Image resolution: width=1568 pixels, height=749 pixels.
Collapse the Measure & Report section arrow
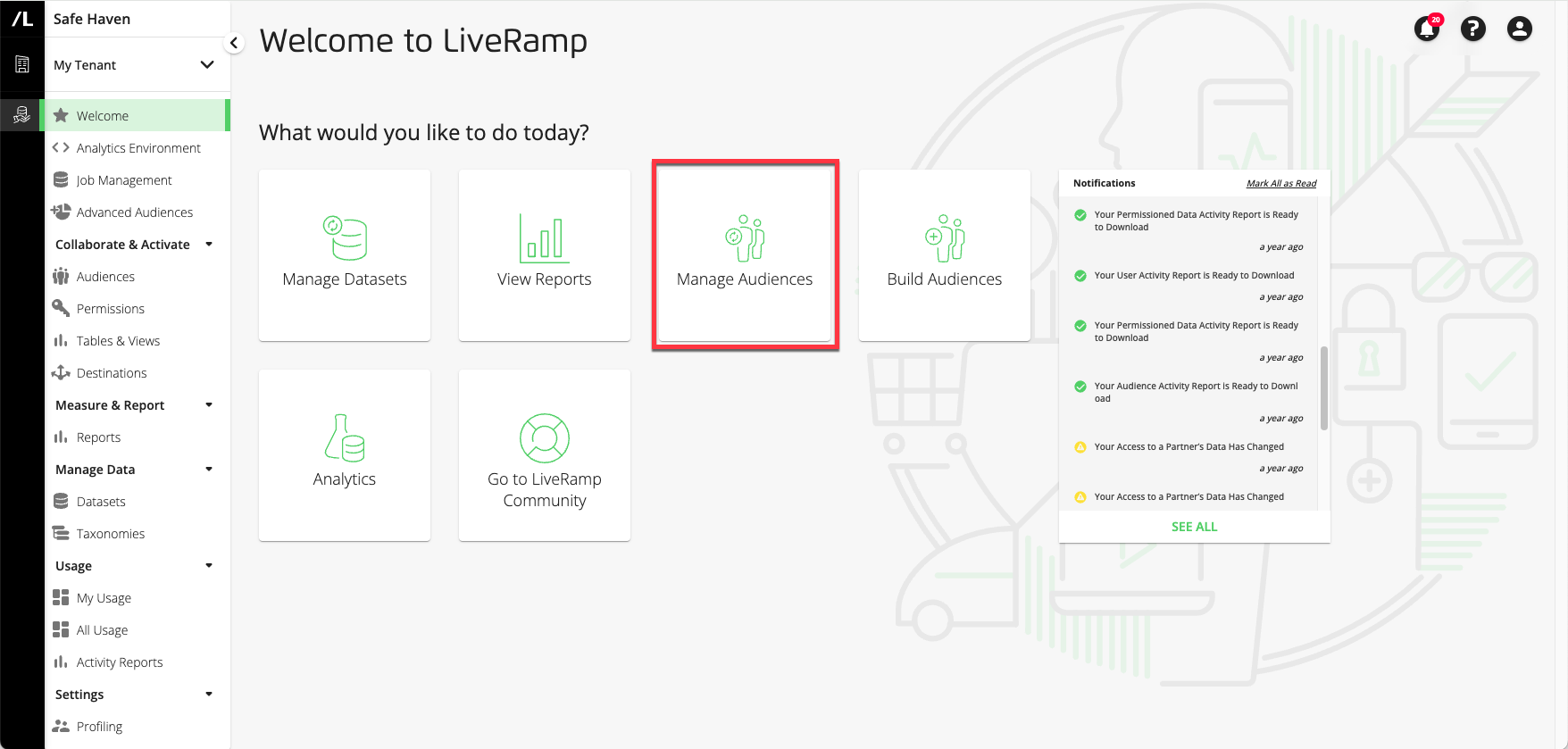coord(209,404)
